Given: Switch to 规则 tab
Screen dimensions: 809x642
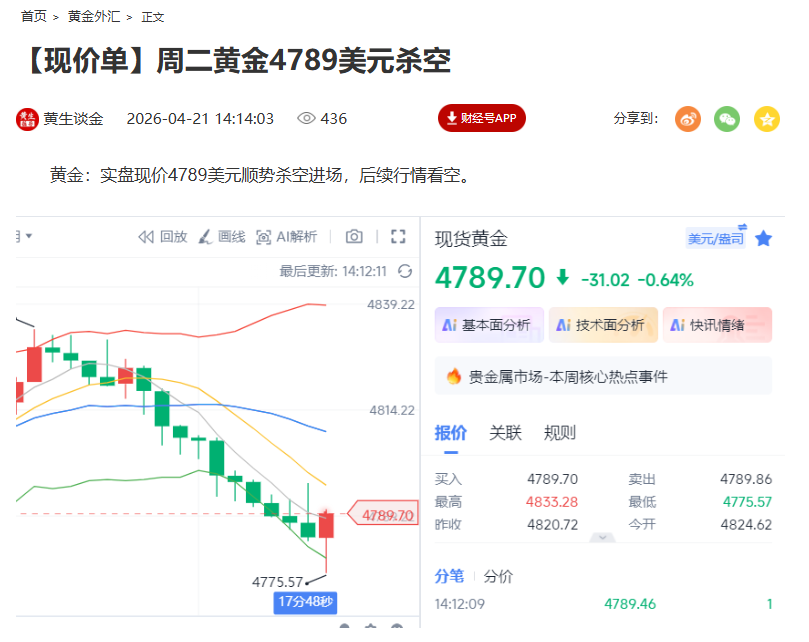Looking at the screenshot, I should [559, 432].
